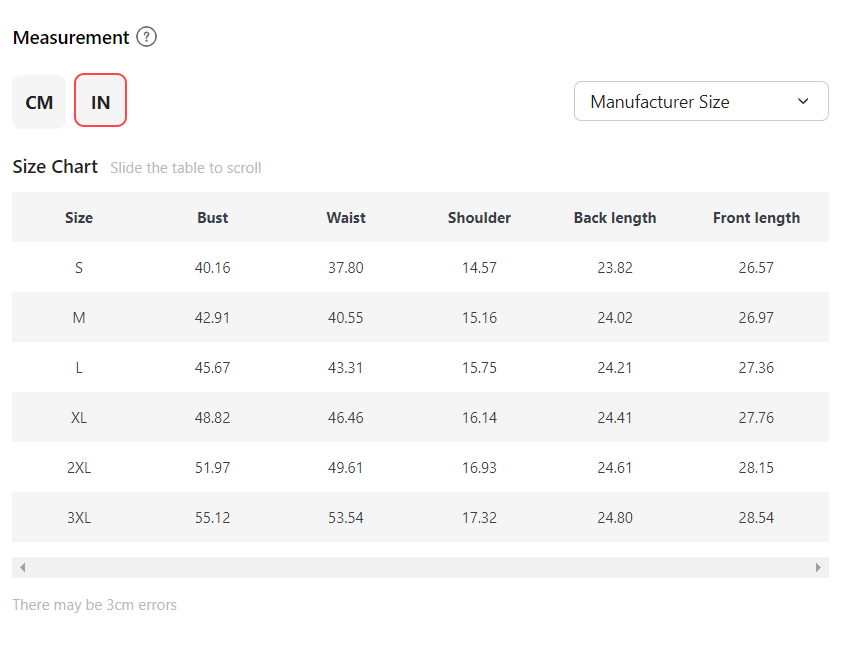The width and height of the screenshot is (845, 649).
Task: Click the M size waist value 40.55
Action: point(346,318)
